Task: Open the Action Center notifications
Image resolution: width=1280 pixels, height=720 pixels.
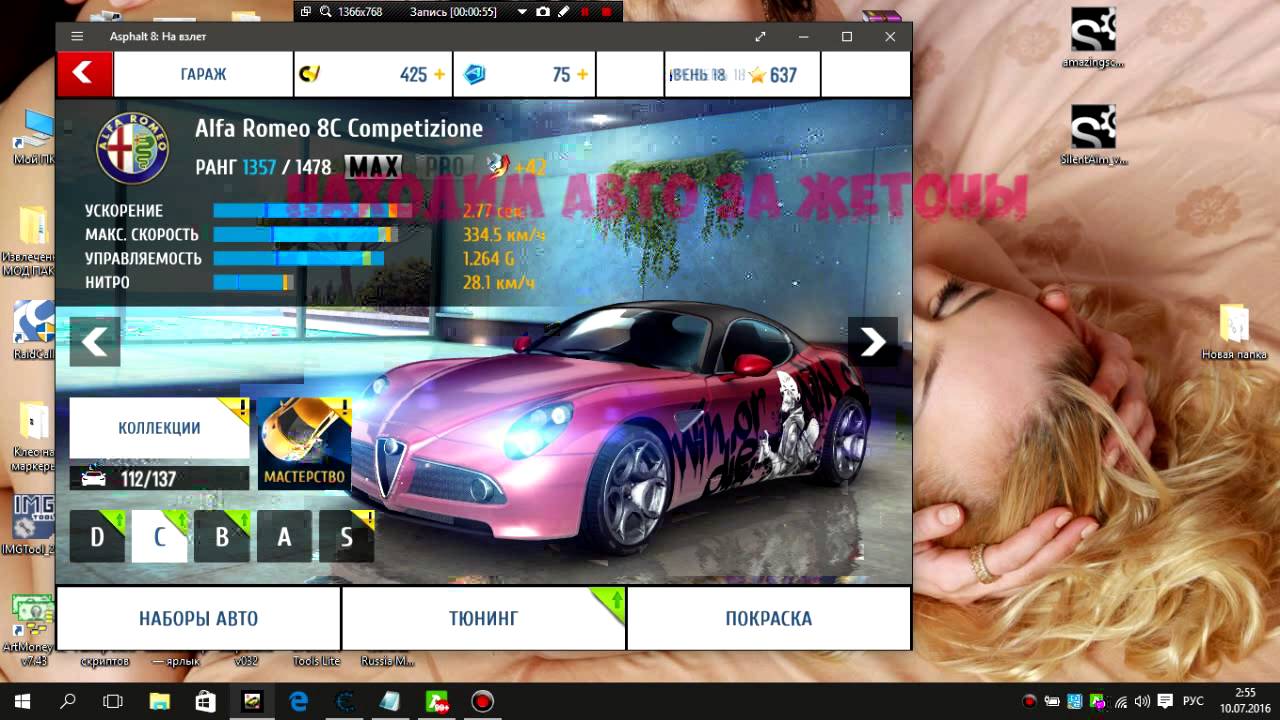Action: pos(1164,702)
